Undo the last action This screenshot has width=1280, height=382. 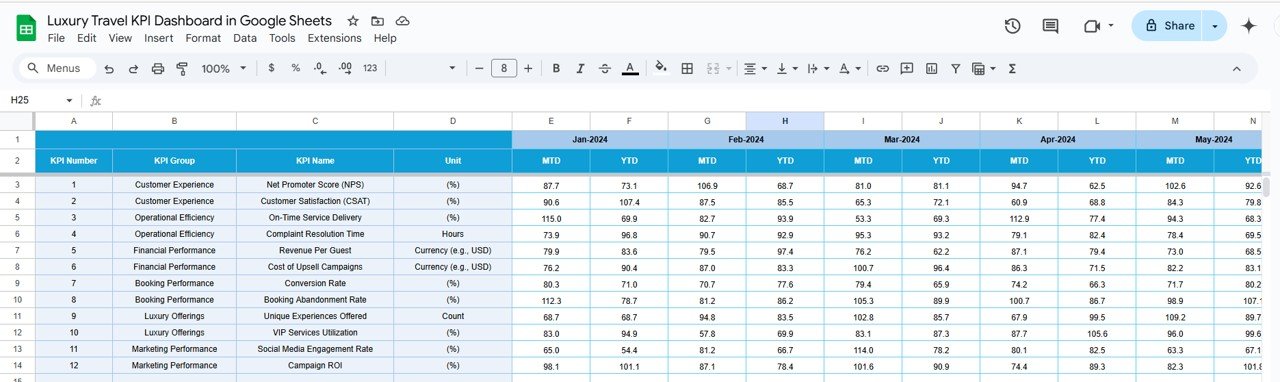[108, 68]
